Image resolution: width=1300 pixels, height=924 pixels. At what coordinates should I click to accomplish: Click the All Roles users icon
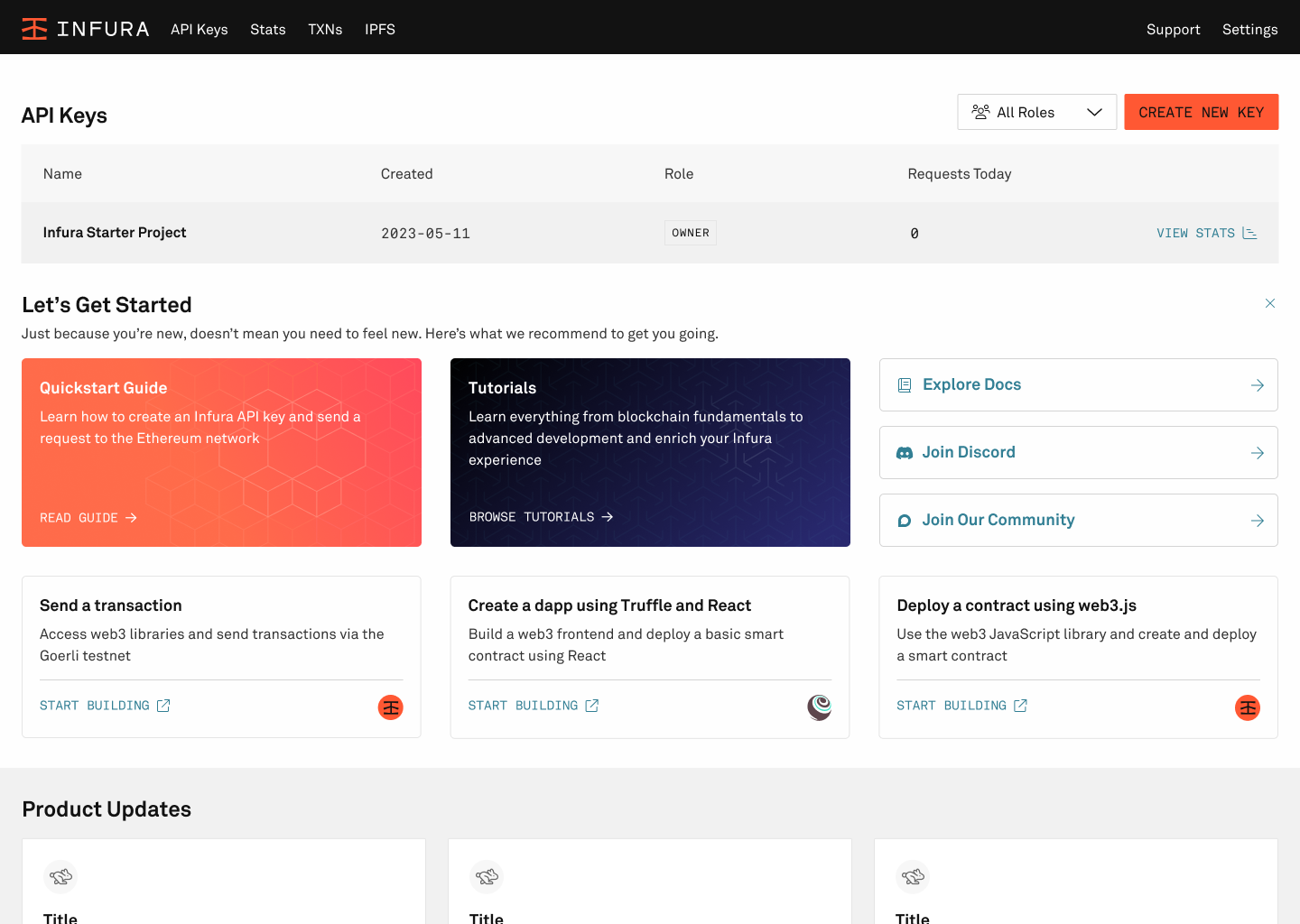pos(980,112)
